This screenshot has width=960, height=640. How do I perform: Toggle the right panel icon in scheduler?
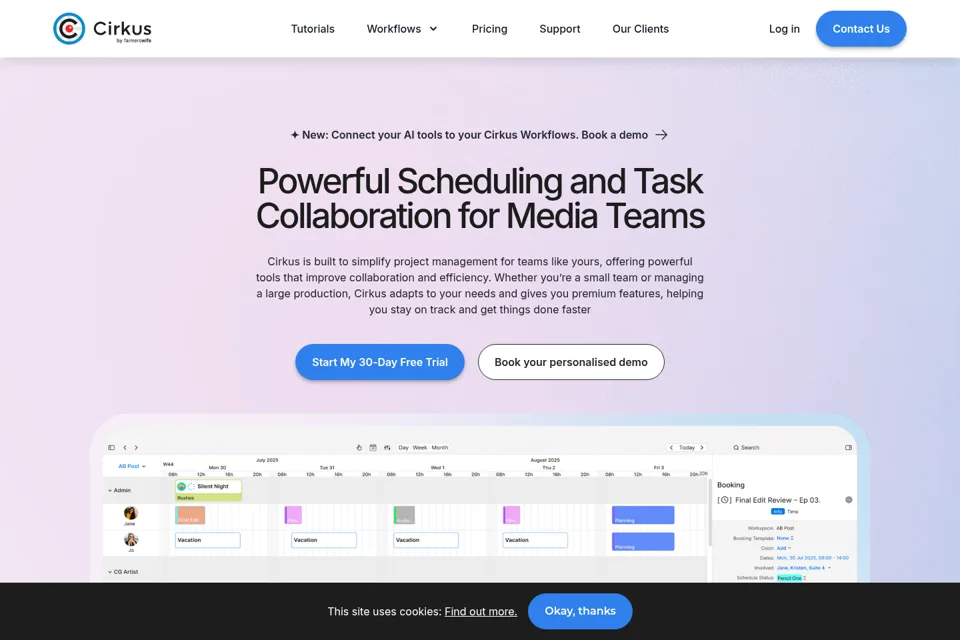(849, 448)
